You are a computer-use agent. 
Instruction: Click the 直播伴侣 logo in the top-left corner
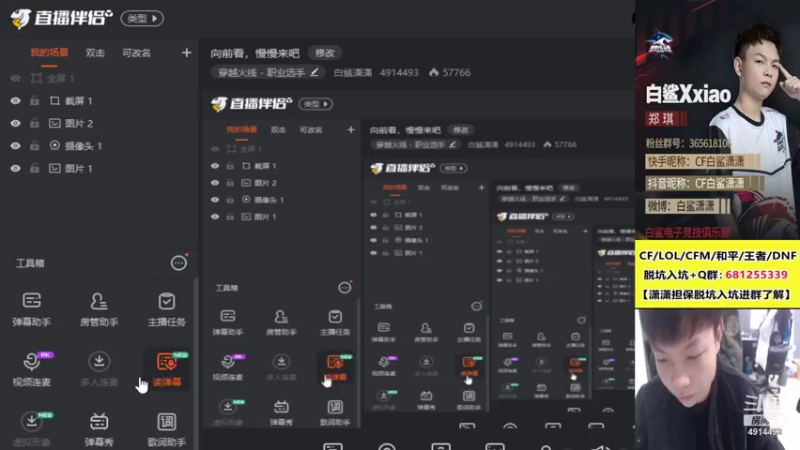click(x=61, y=18)
